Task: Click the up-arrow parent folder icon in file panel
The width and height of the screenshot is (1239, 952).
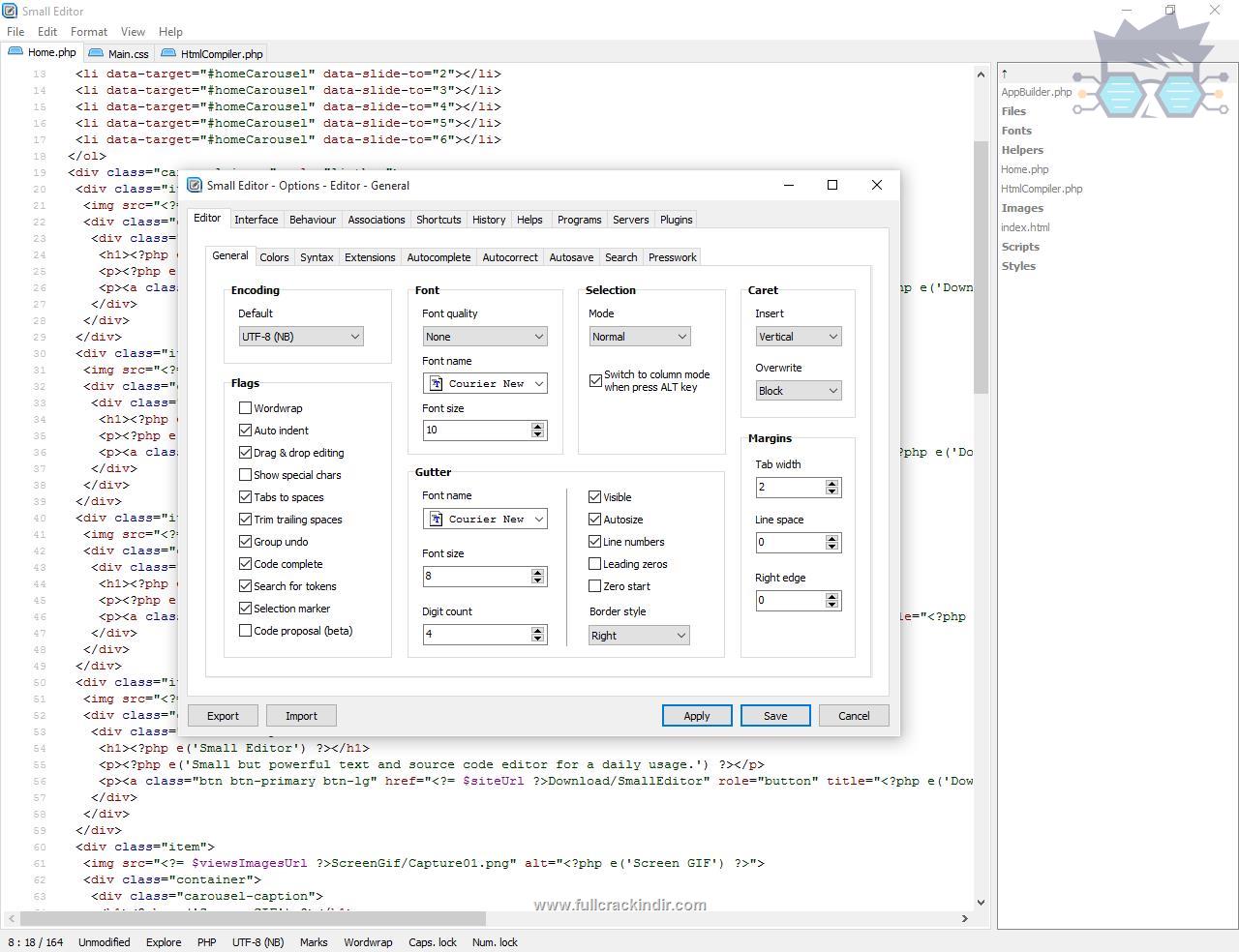Action: click(1005, 73)
